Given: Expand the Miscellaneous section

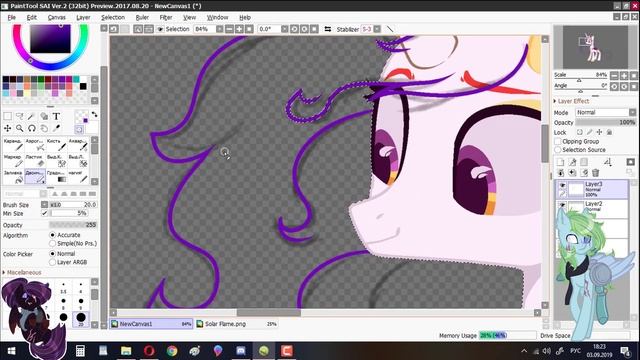Looking at the screenshot, I should (x=22, y=272).
